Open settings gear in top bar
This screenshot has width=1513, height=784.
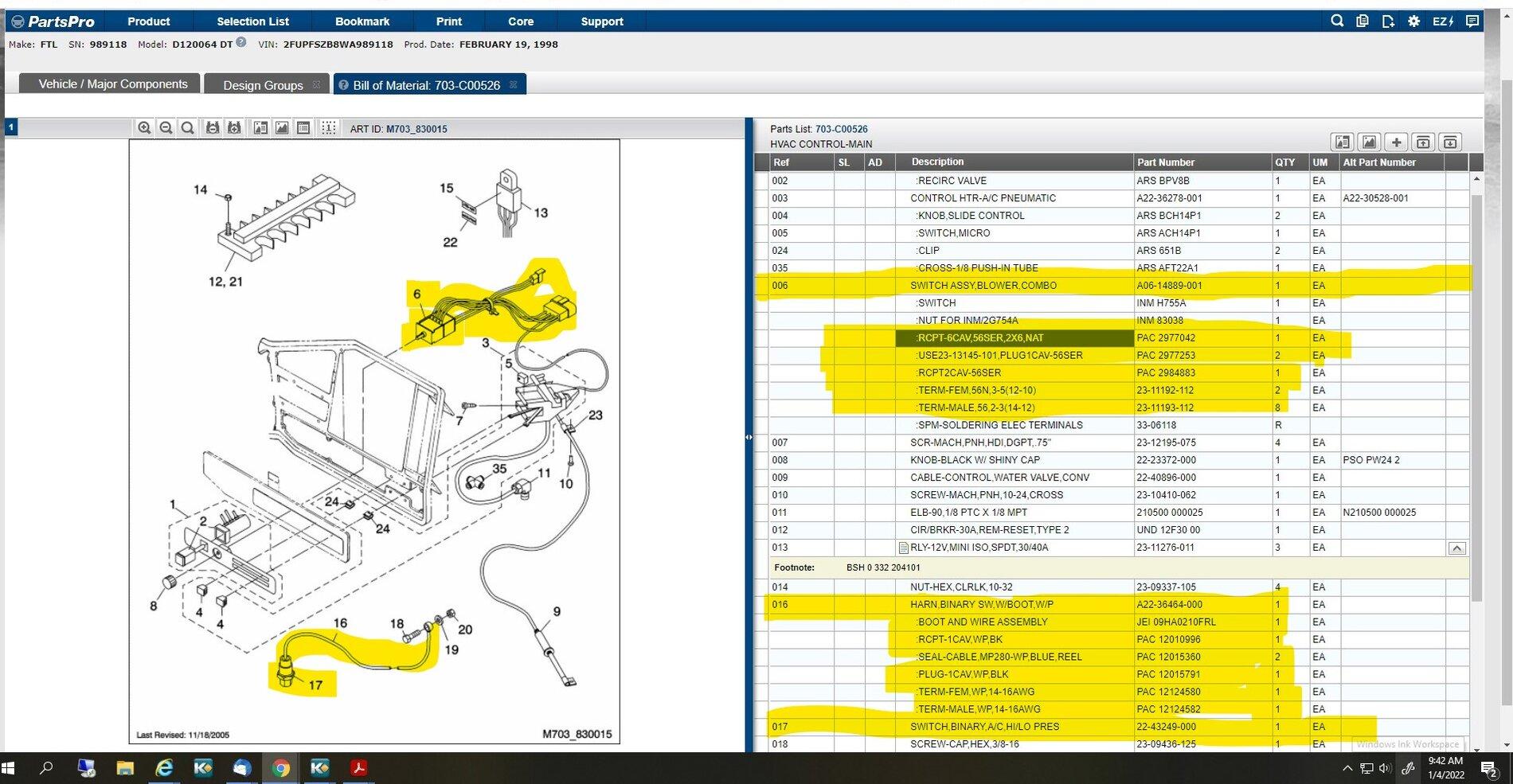coord(1414,21)
